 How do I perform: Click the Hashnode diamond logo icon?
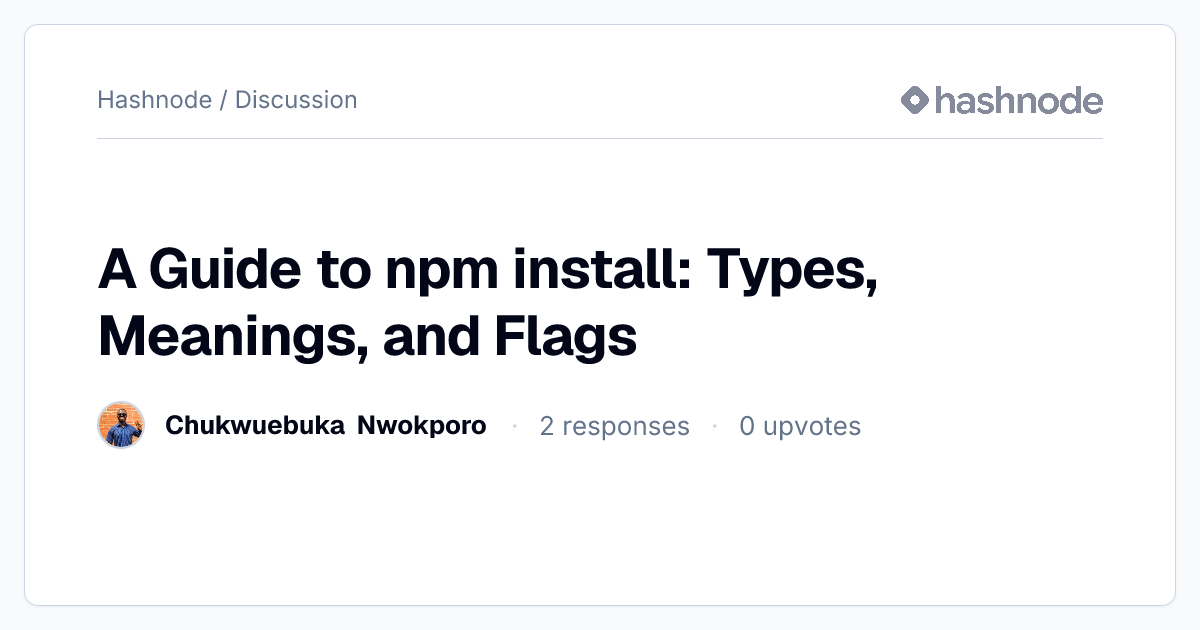[915, 100]
